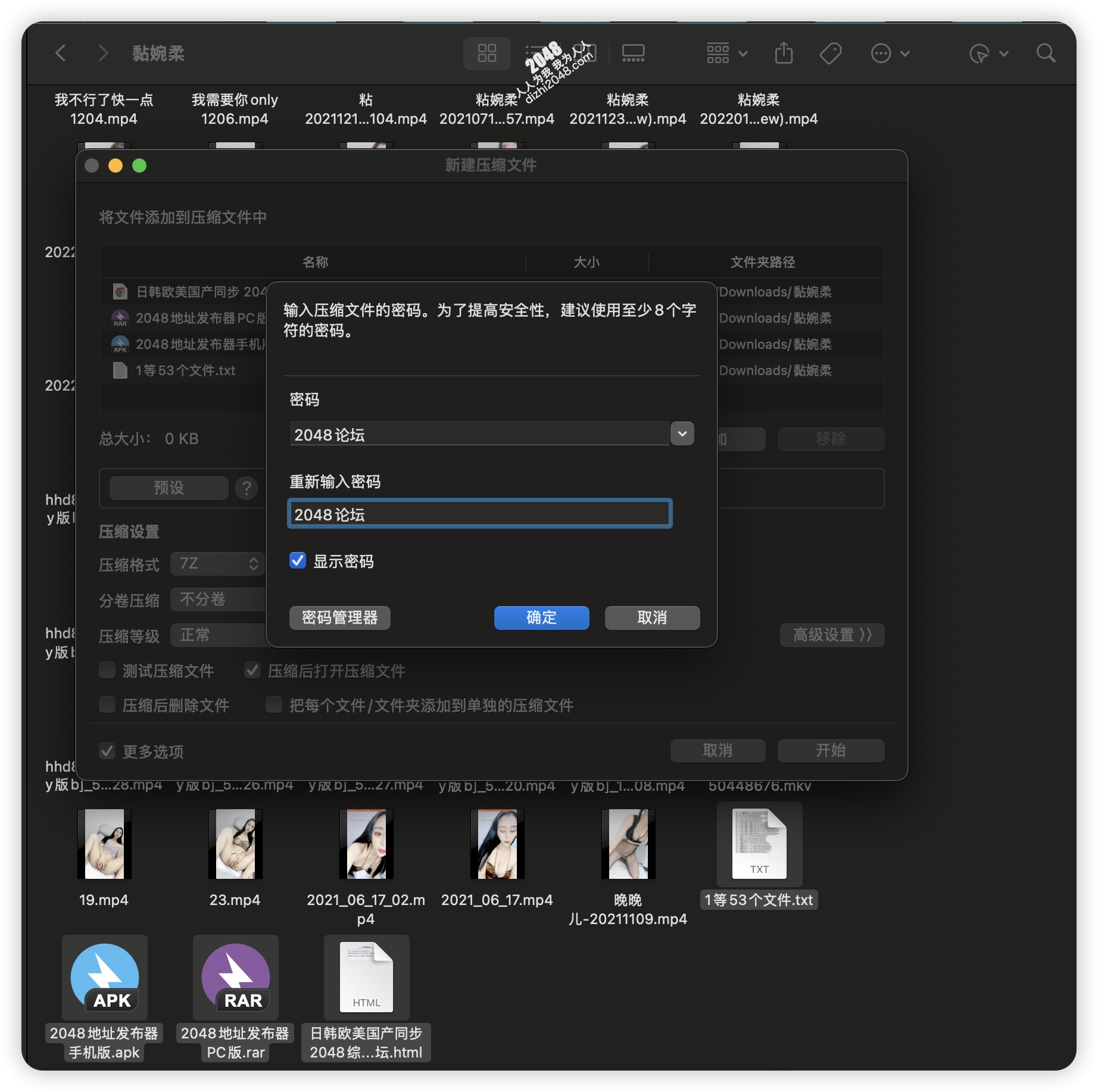
Task: Enable the 压缩后删除文件 checkbox
Action: [107, 705]
